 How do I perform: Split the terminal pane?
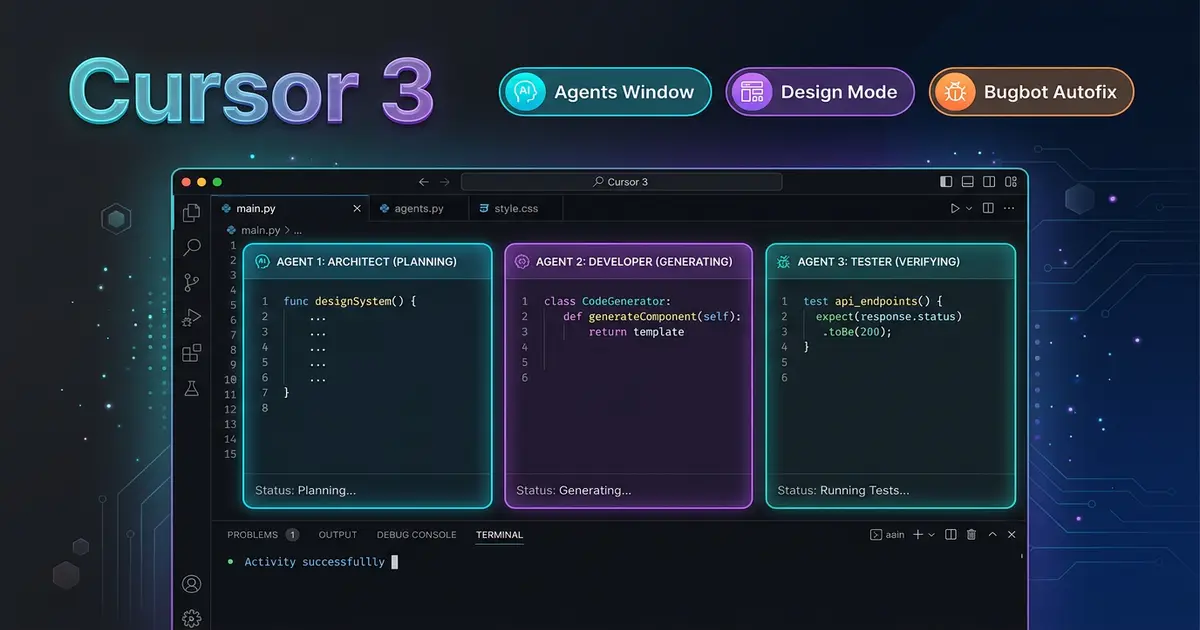[951, 535]
